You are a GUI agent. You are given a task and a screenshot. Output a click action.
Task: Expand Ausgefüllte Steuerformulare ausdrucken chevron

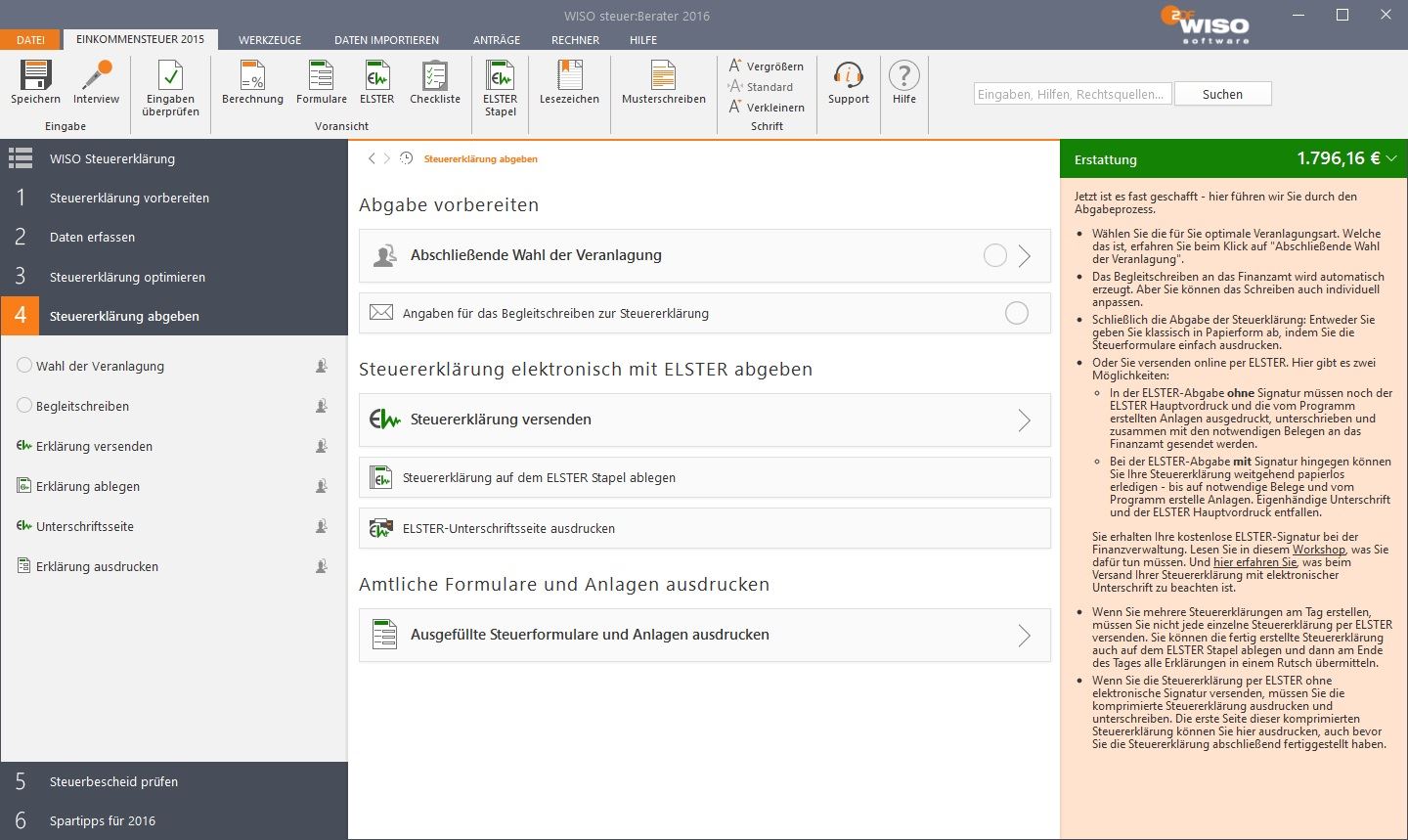tap(1025, 636)
